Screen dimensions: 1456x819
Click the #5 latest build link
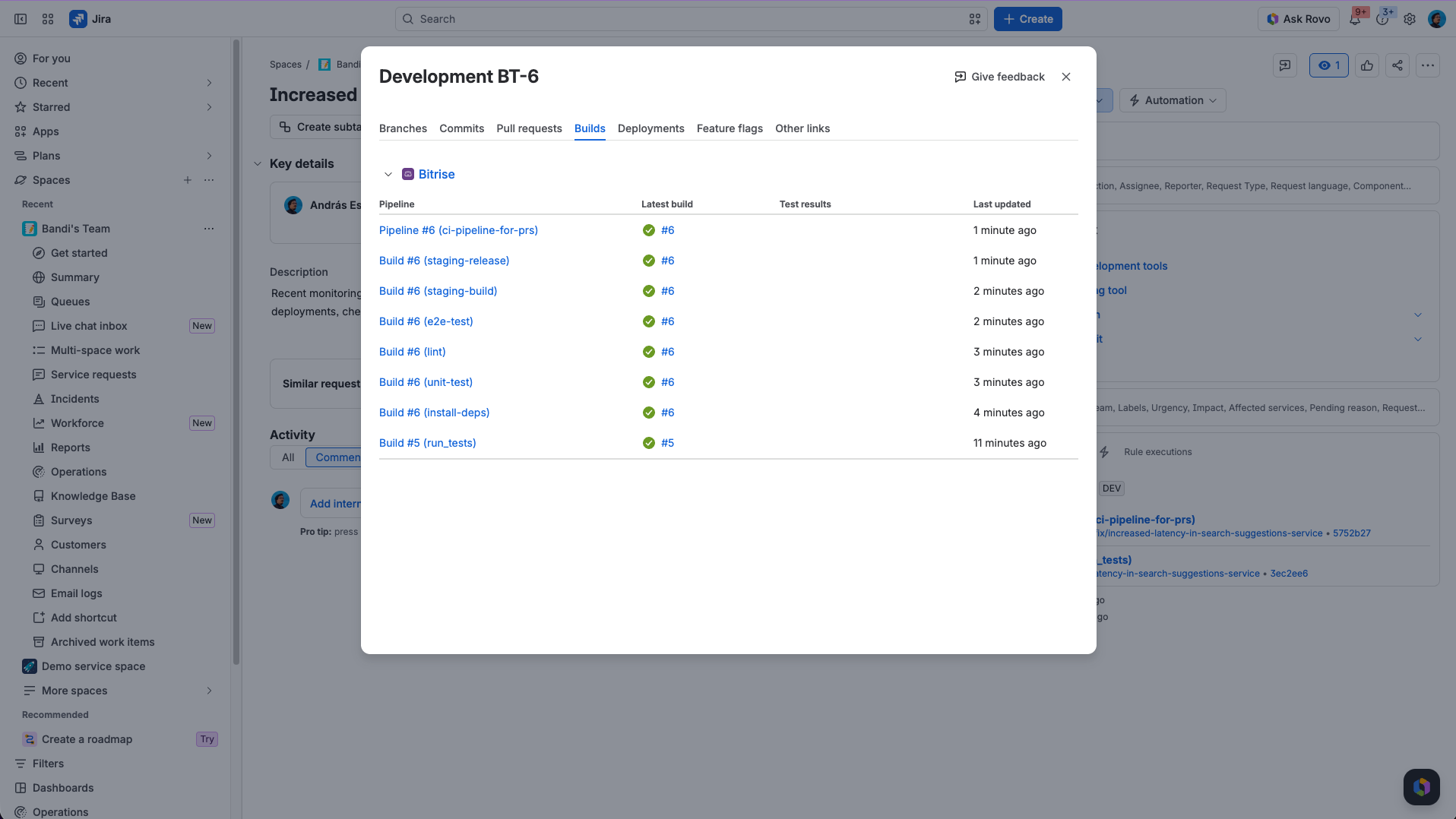point(667,443)
